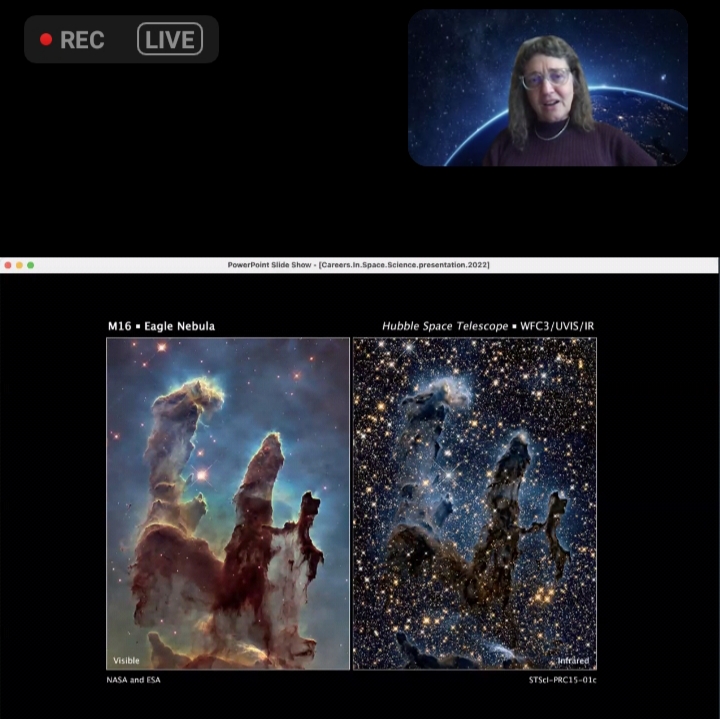The image size is (720, 719).
Task: Click the red REC recording indicator
Action: [x=46, y=39]
